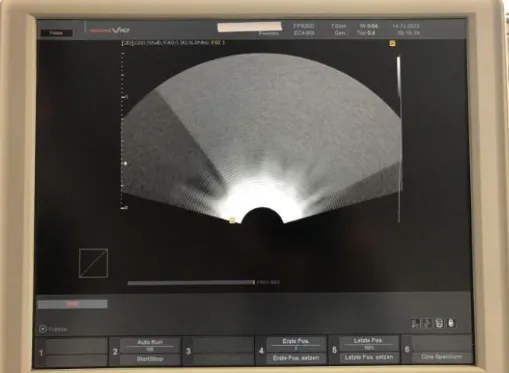Click the date text in header
Screen dimensions: 509x373
(406, 26)
